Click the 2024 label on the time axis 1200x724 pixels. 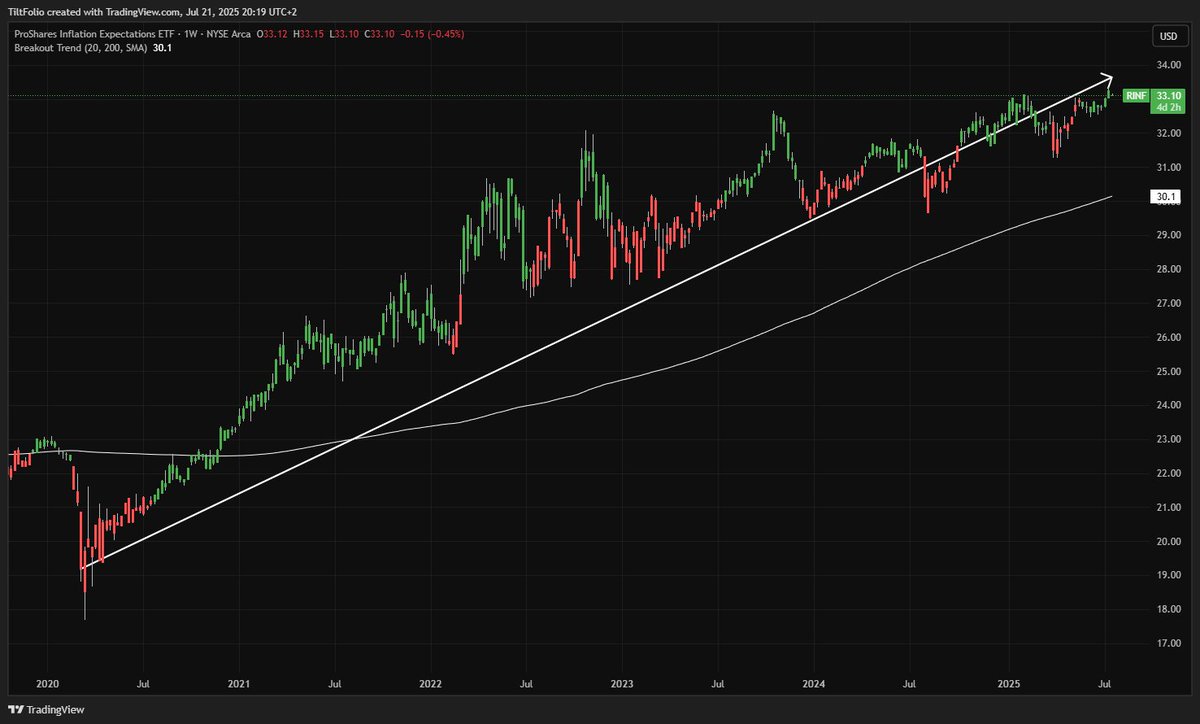[x=814, y=684]
